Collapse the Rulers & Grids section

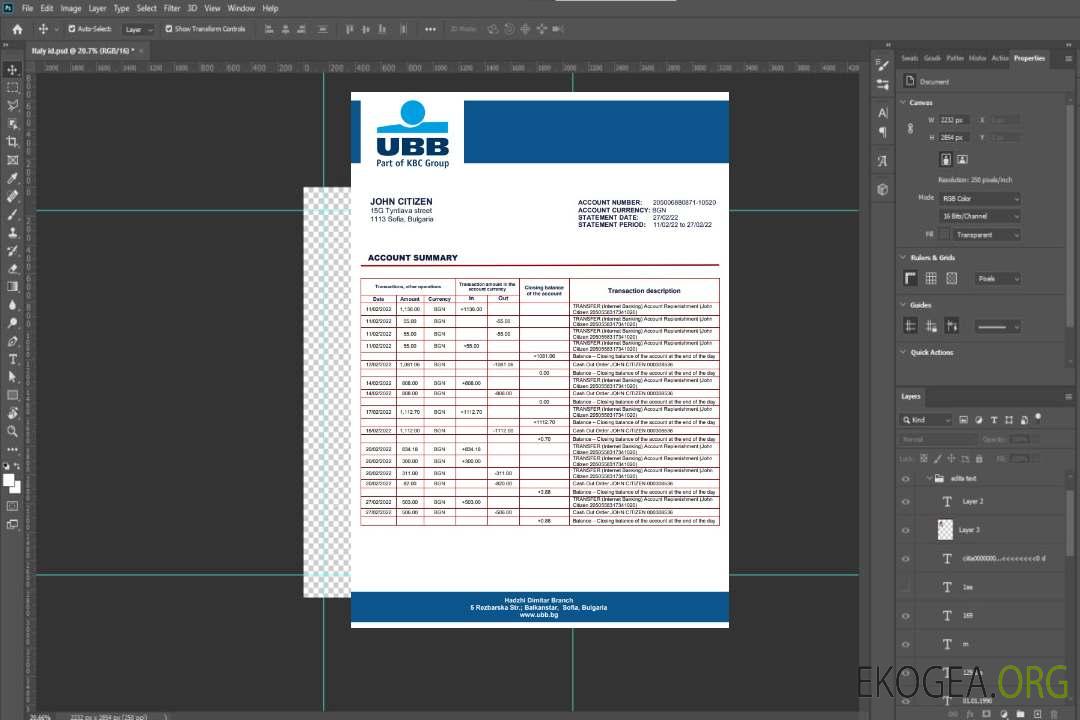(x=903, y=257)
